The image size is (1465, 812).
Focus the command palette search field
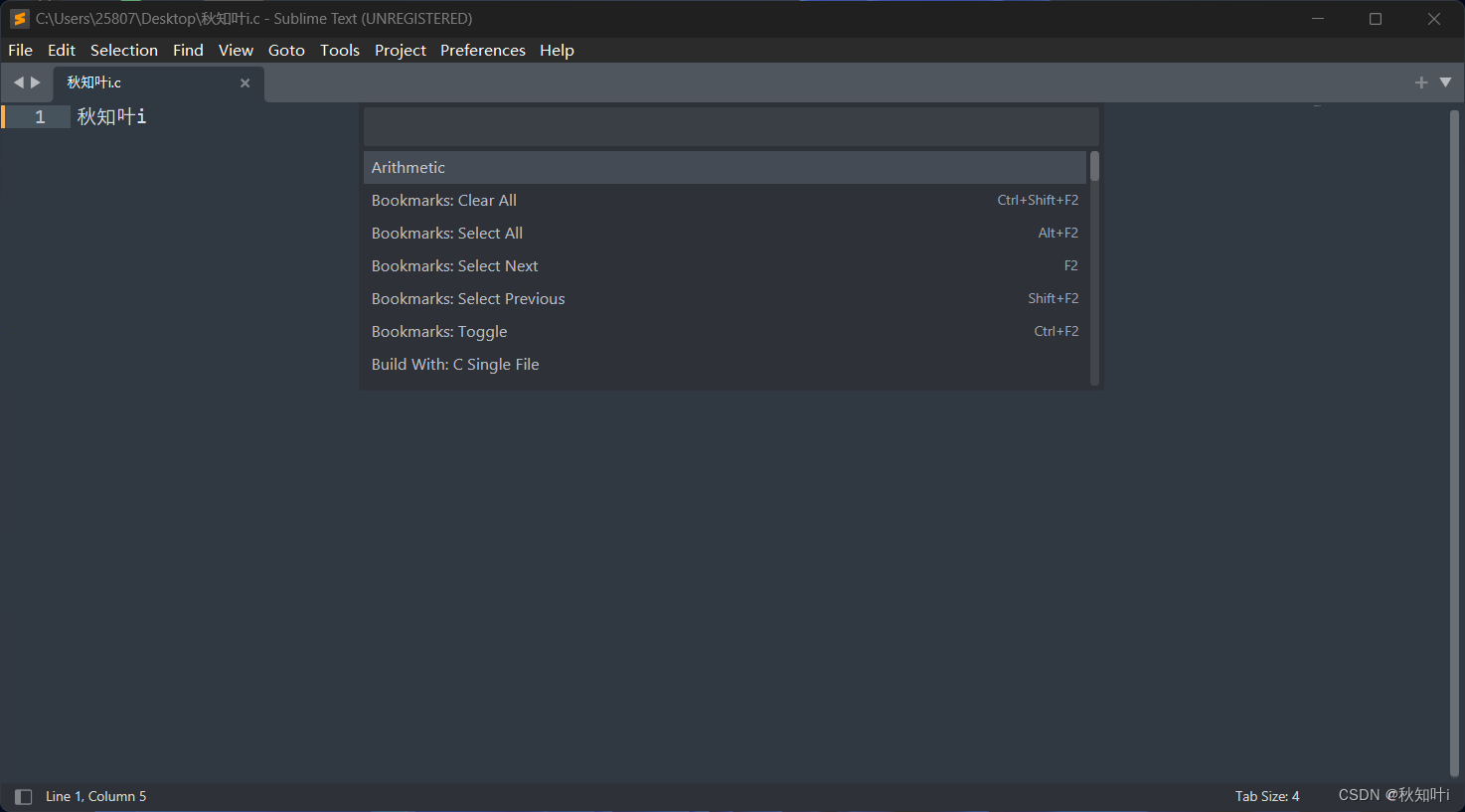731,127
